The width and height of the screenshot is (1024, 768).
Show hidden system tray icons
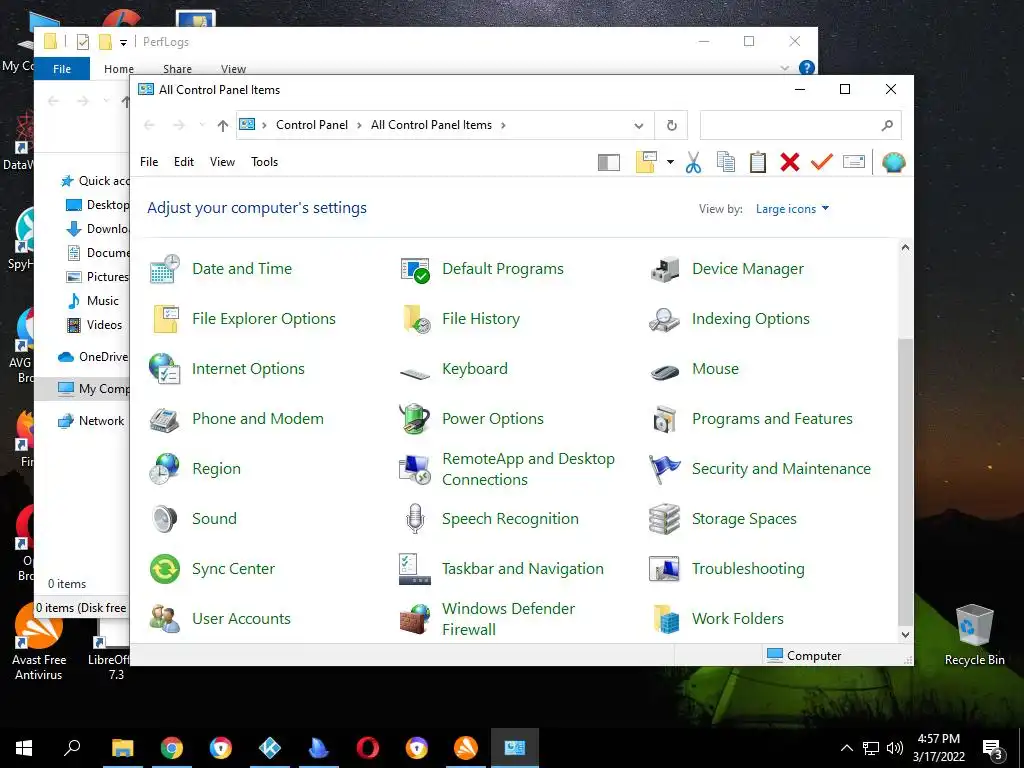846,748
